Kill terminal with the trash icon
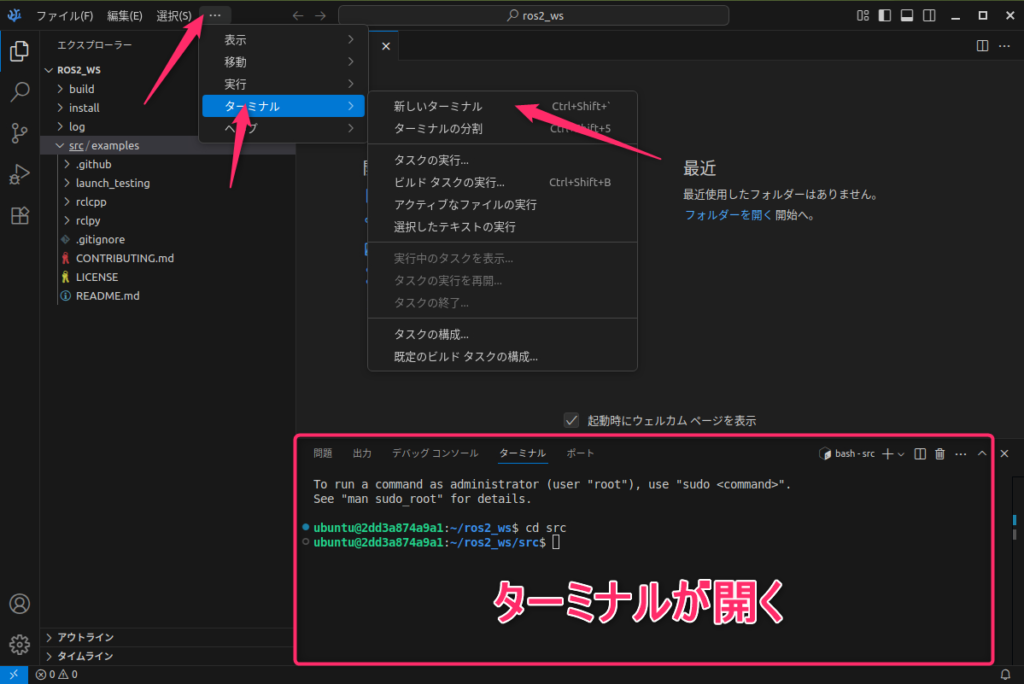Viewport: 1024px width, 684px height. (x=940, y=454)
